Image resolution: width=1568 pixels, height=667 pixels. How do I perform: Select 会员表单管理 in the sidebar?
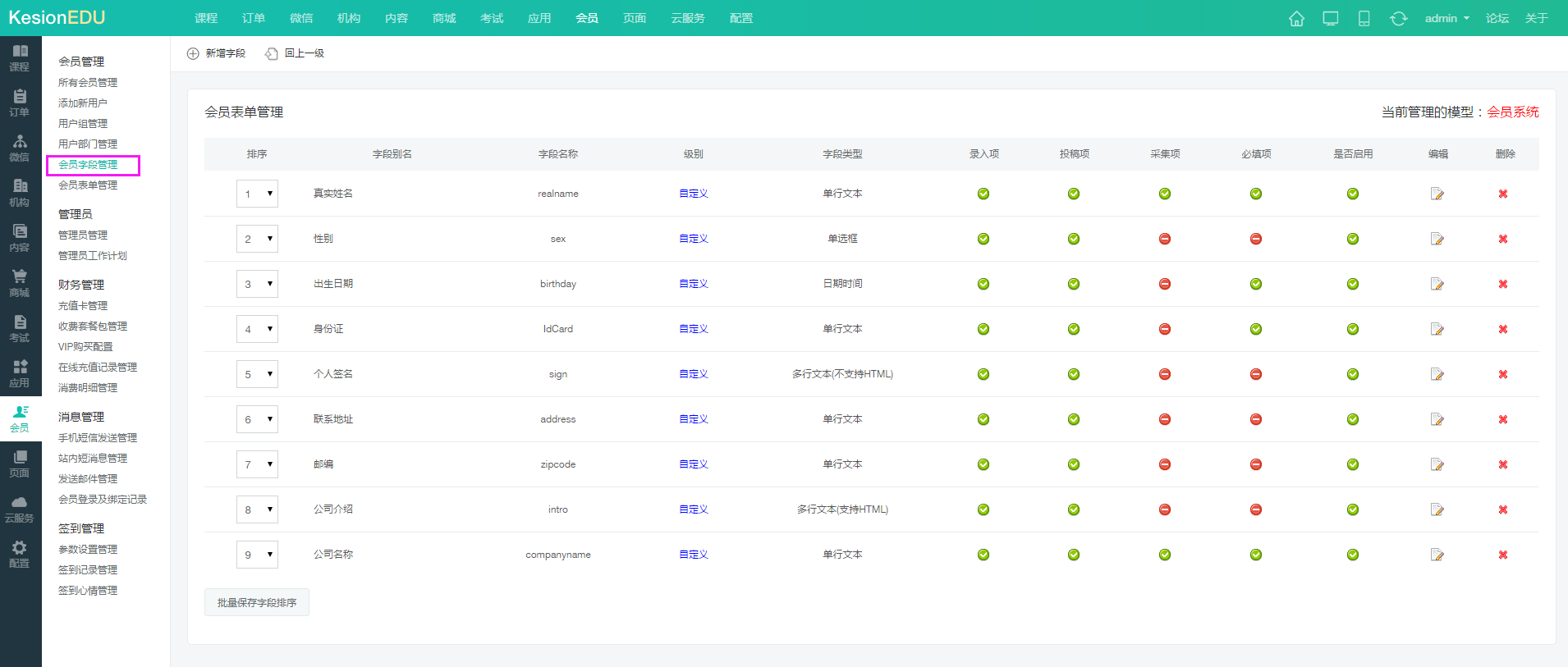(x=88, y=185)
